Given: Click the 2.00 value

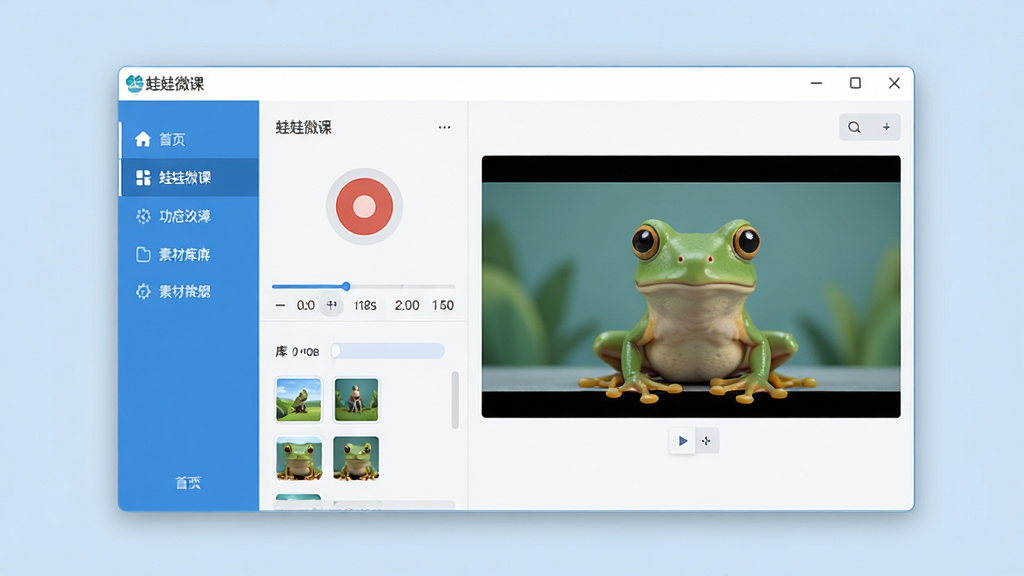Looking at the screenshot, I should [407, 305].
